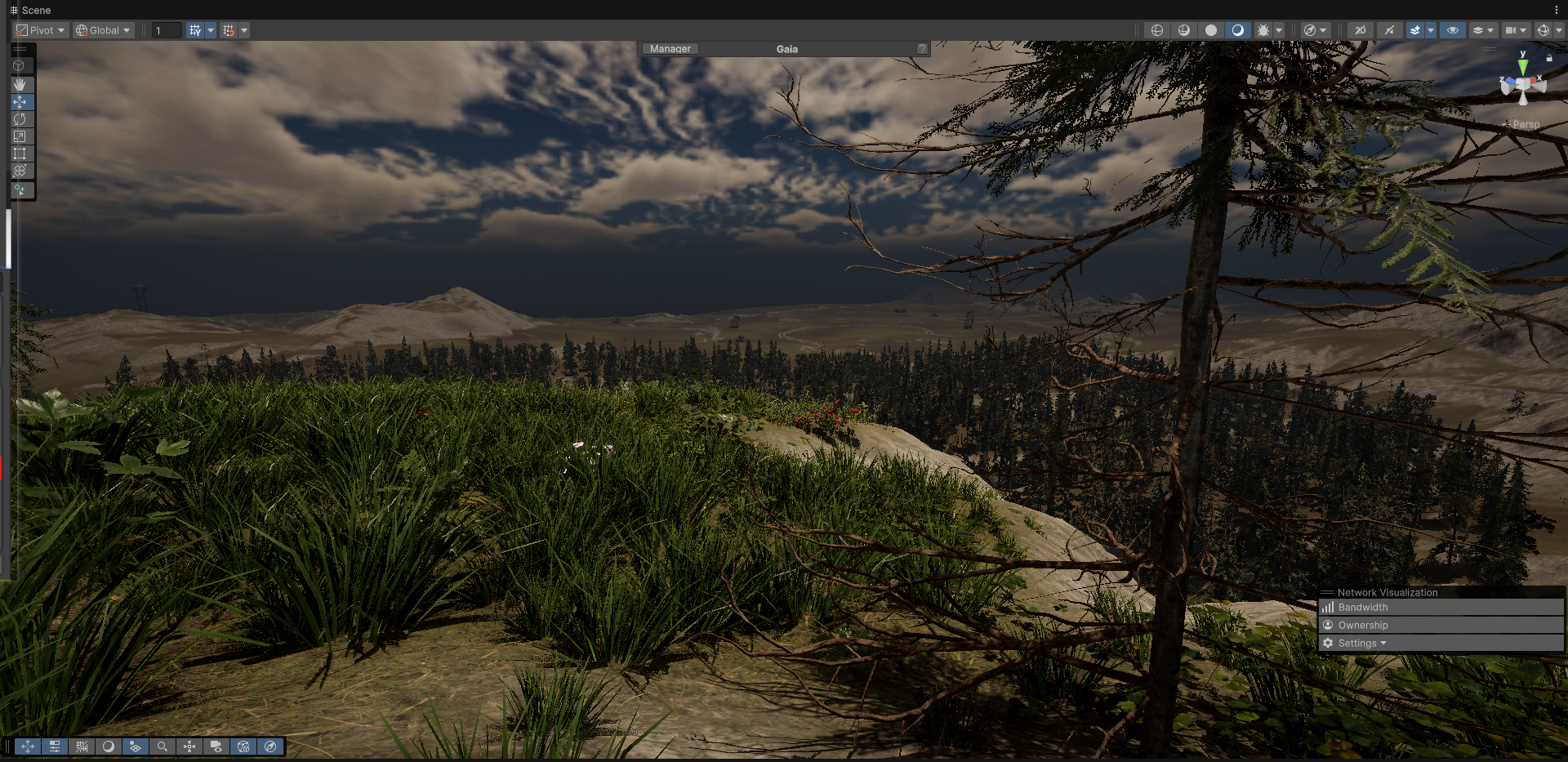Screen dimensions: 1568x762
Task: Toggle scene visibility eye icon
Action: (1452, 30)
